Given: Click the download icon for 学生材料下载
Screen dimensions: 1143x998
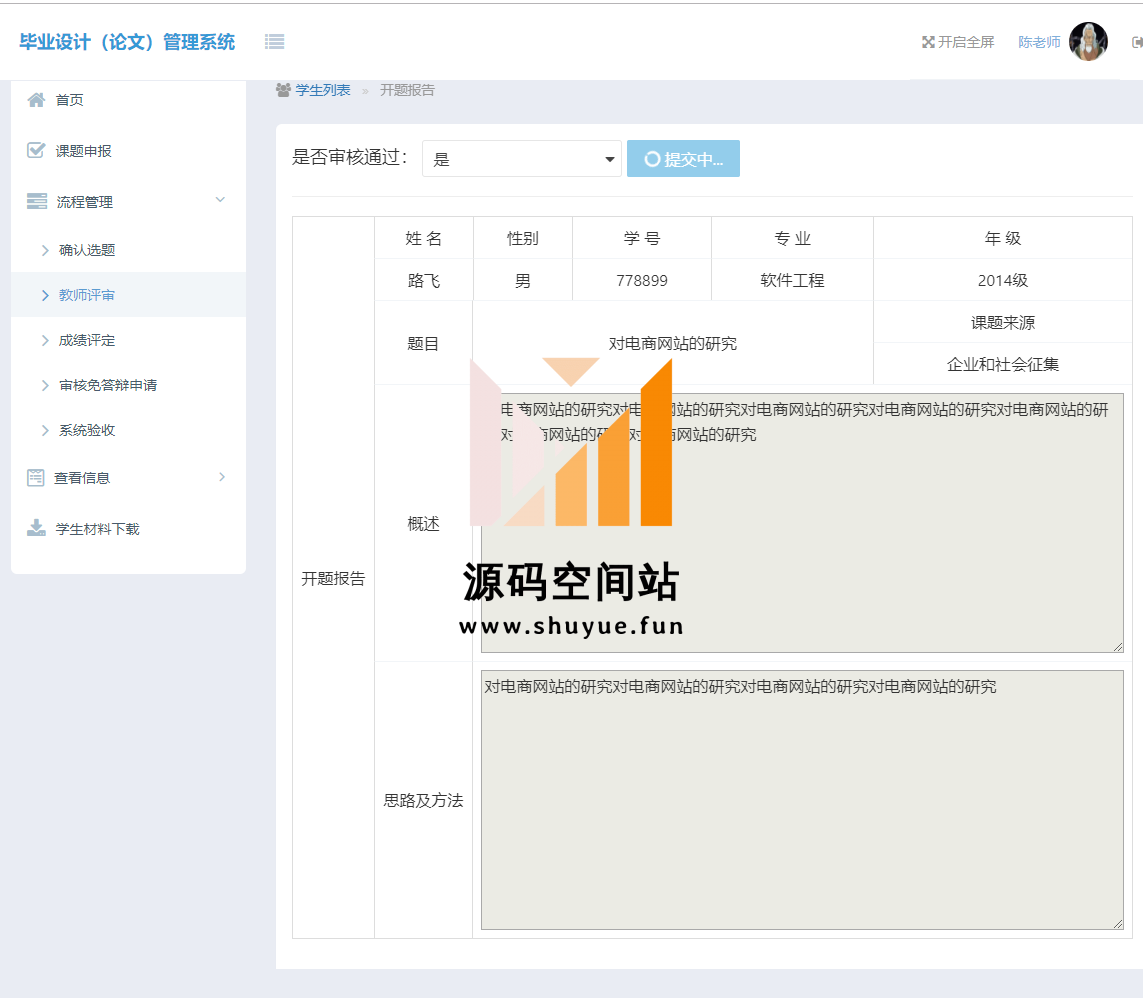Looking at the screenshot, I should pyautogui.click(x=36, y=529).
